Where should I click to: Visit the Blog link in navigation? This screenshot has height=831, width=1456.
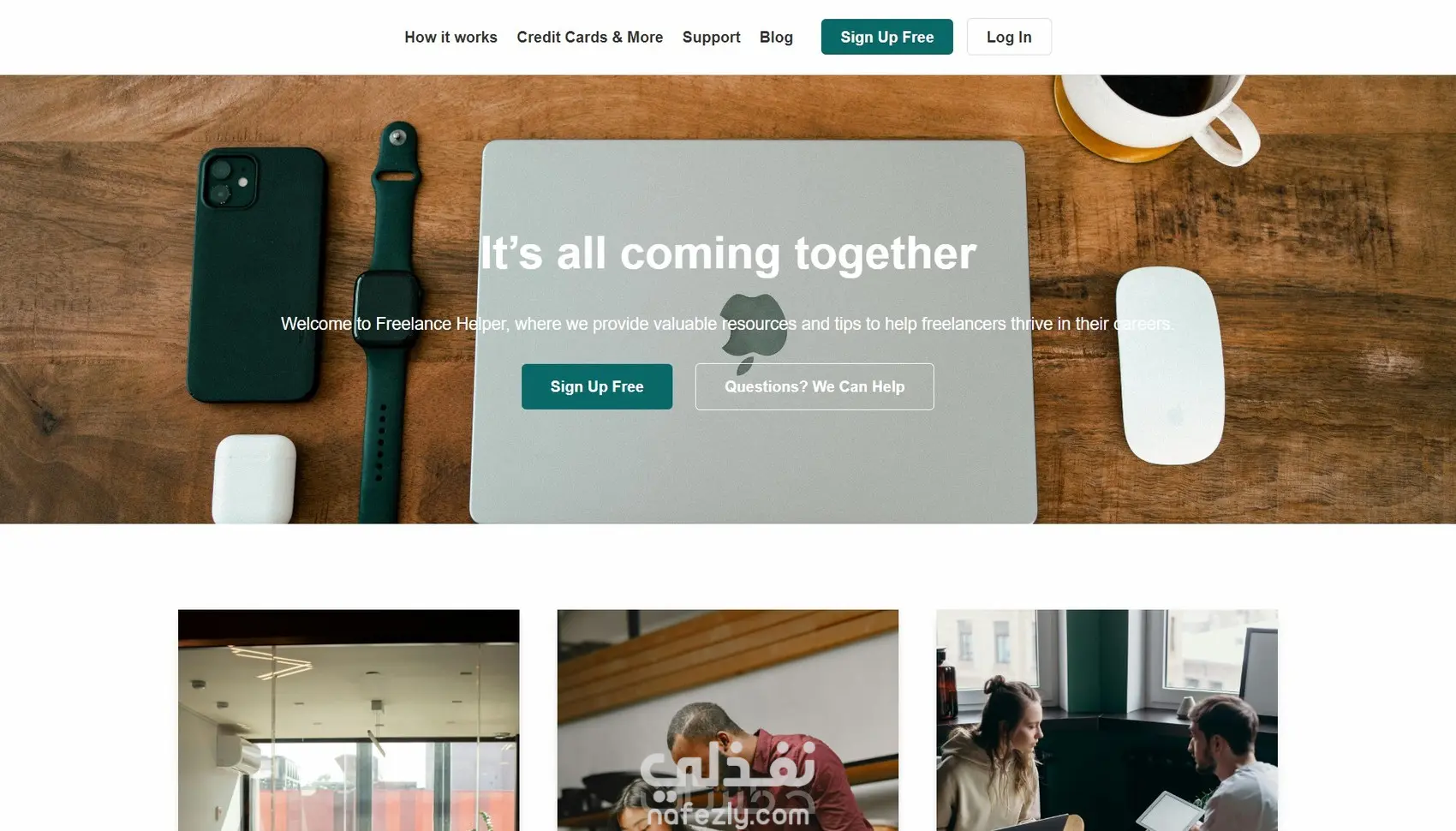(776, 37)
